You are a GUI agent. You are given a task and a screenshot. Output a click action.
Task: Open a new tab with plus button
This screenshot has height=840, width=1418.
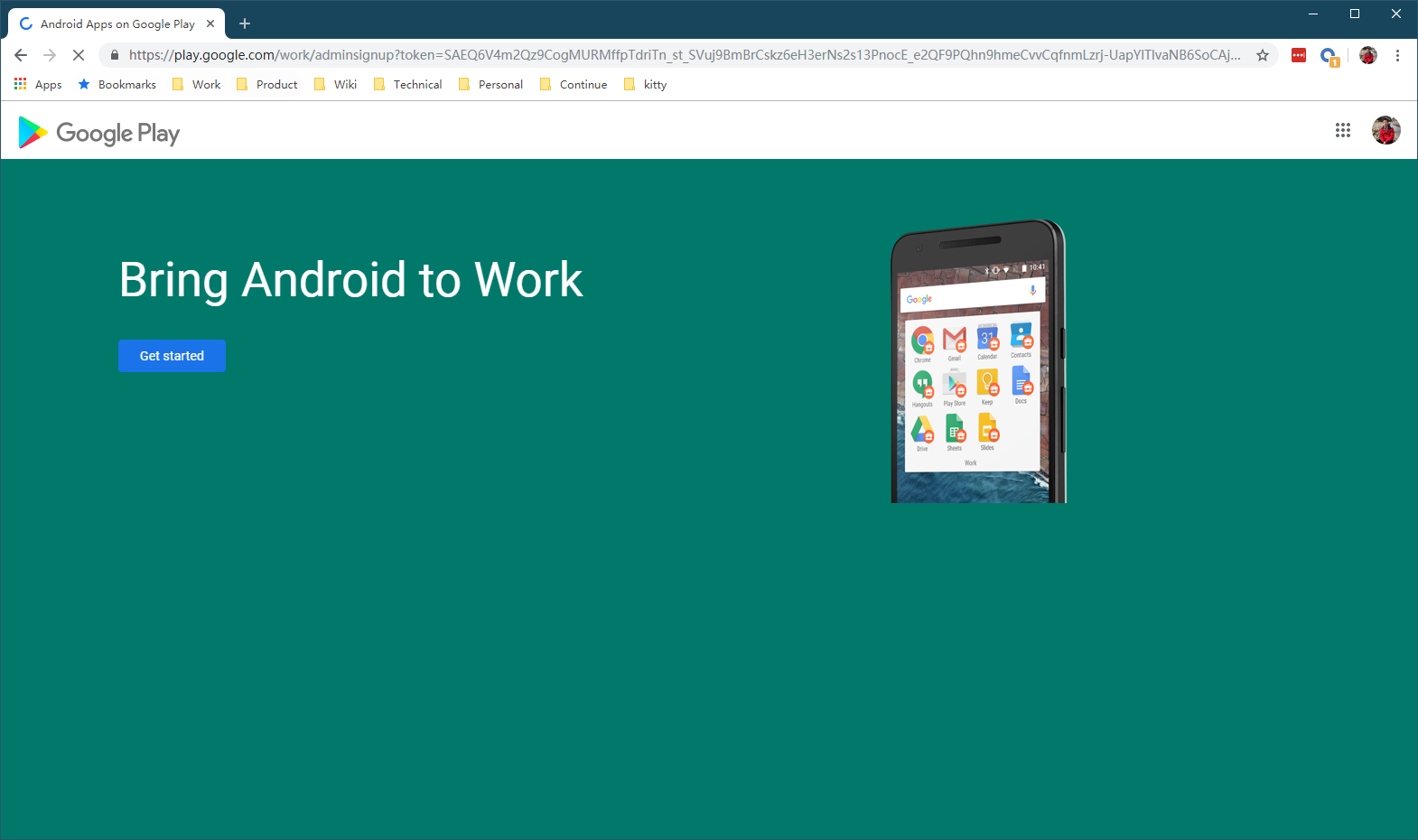[x=245, y=23]
